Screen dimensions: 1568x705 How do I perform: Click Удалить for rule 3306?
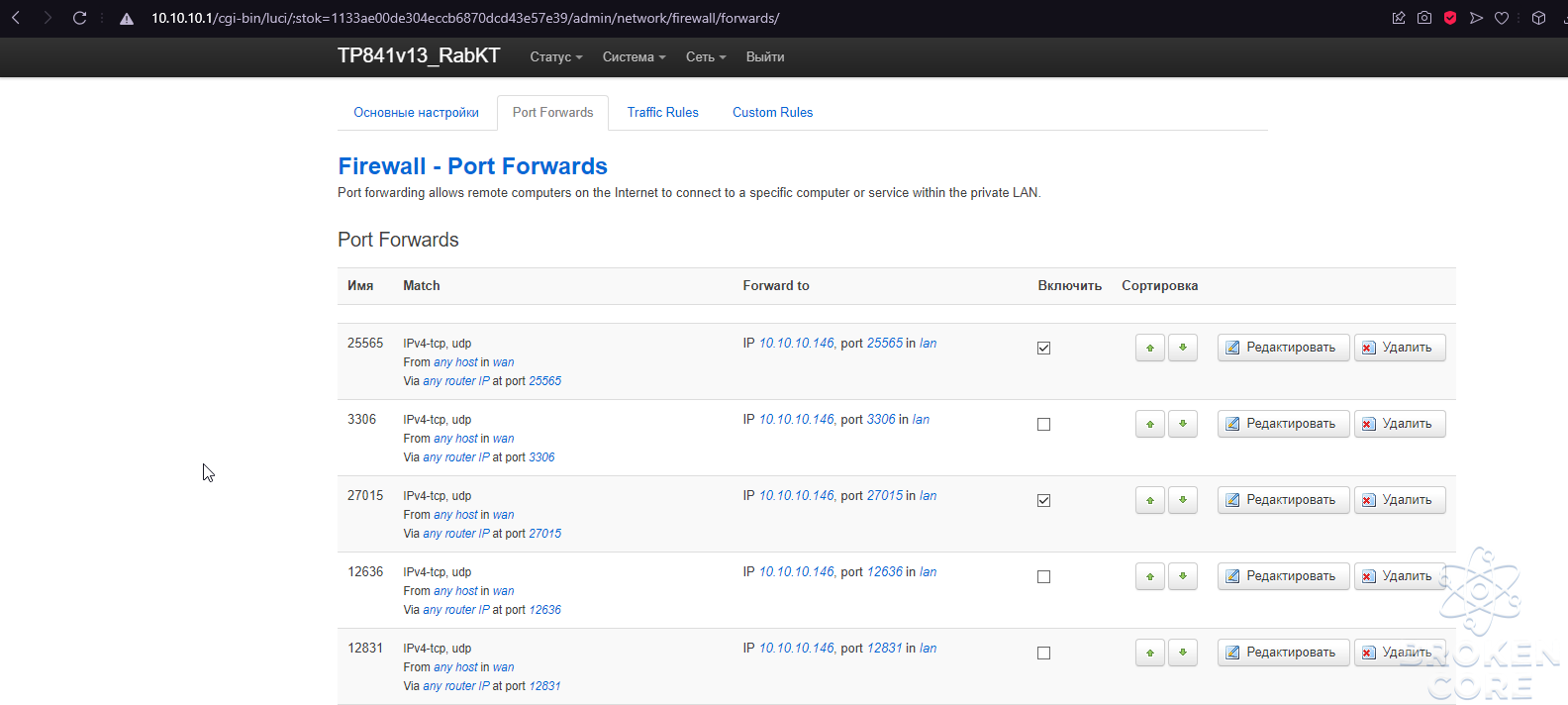pyautogui.click(x=1400, y=424)
